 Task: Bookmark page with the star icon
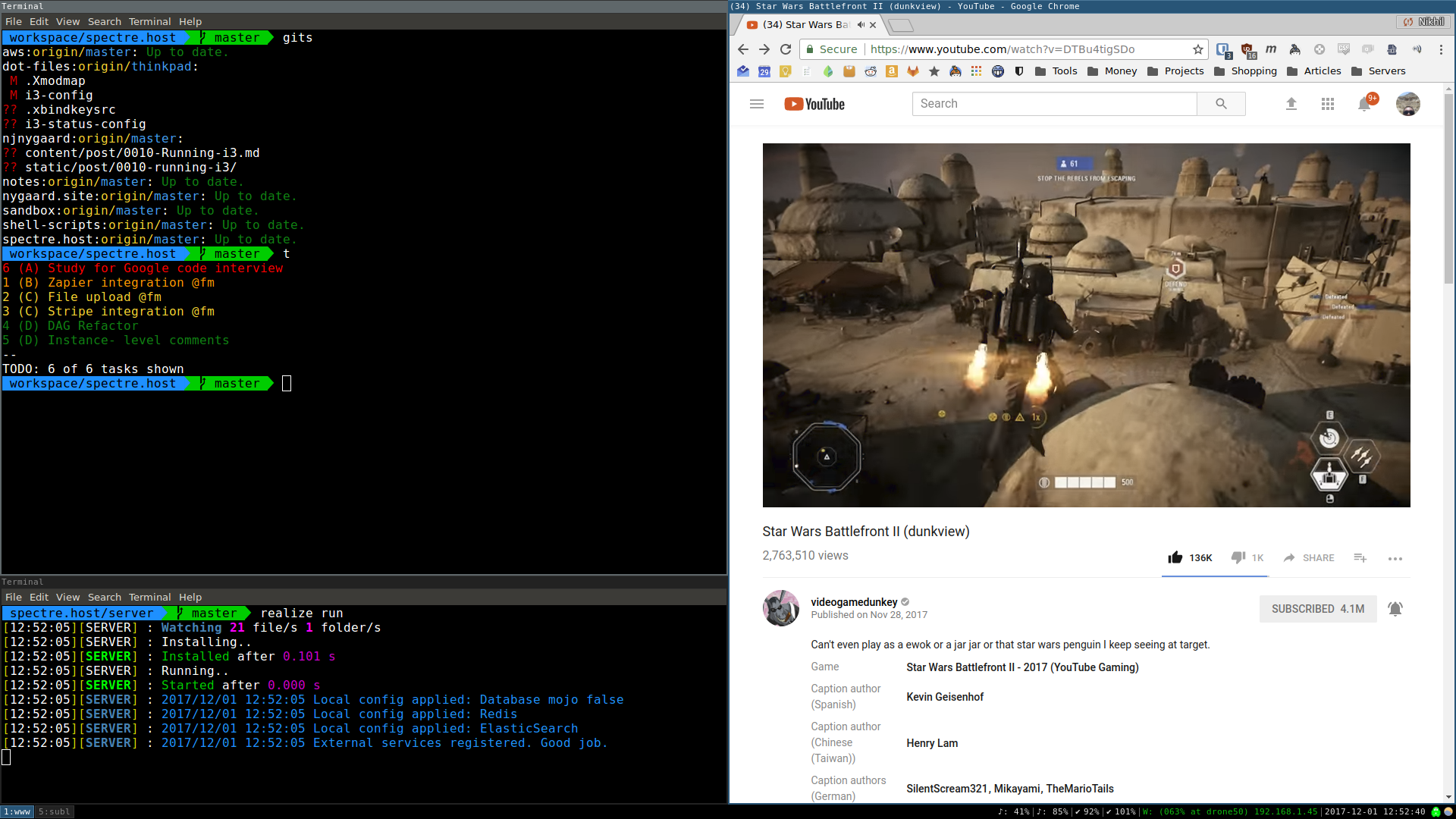[1197, 49]
